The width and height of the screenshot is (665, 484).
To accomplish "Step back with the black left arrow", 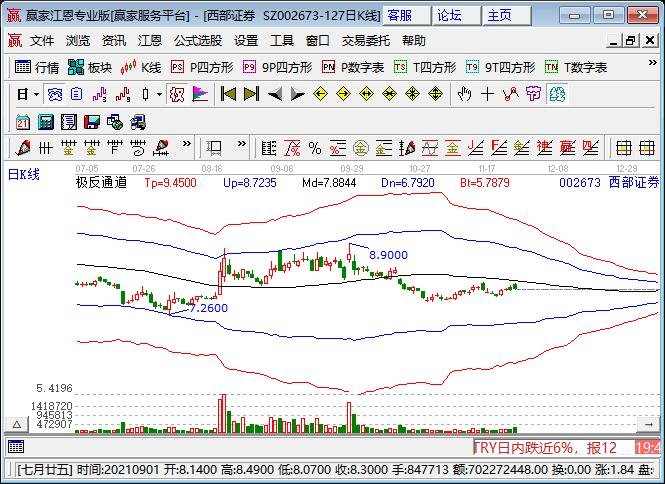I will pyautogui.click(x=275, y=94).
